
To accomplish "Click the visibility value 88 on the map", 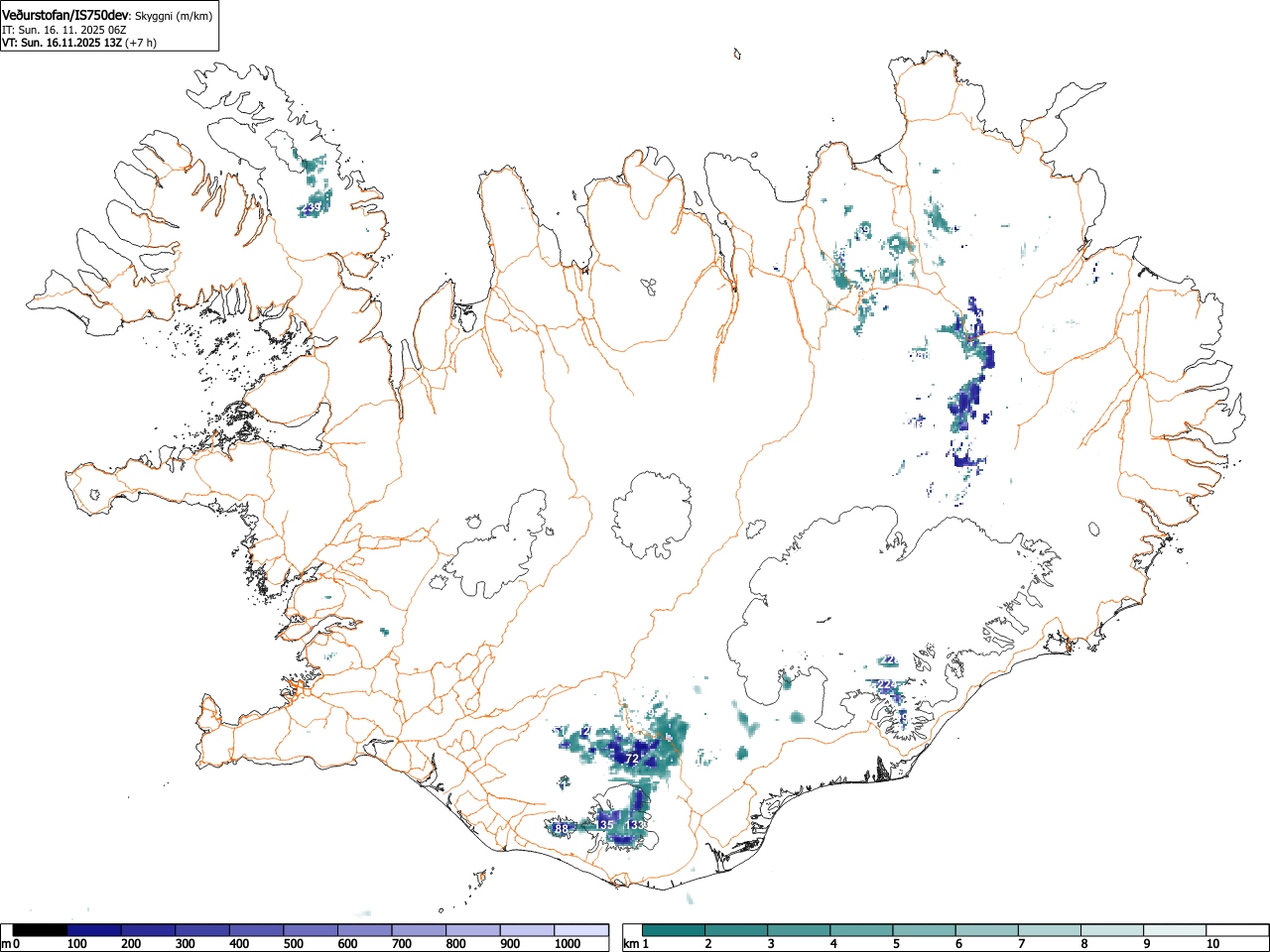I will coord(562,829).
